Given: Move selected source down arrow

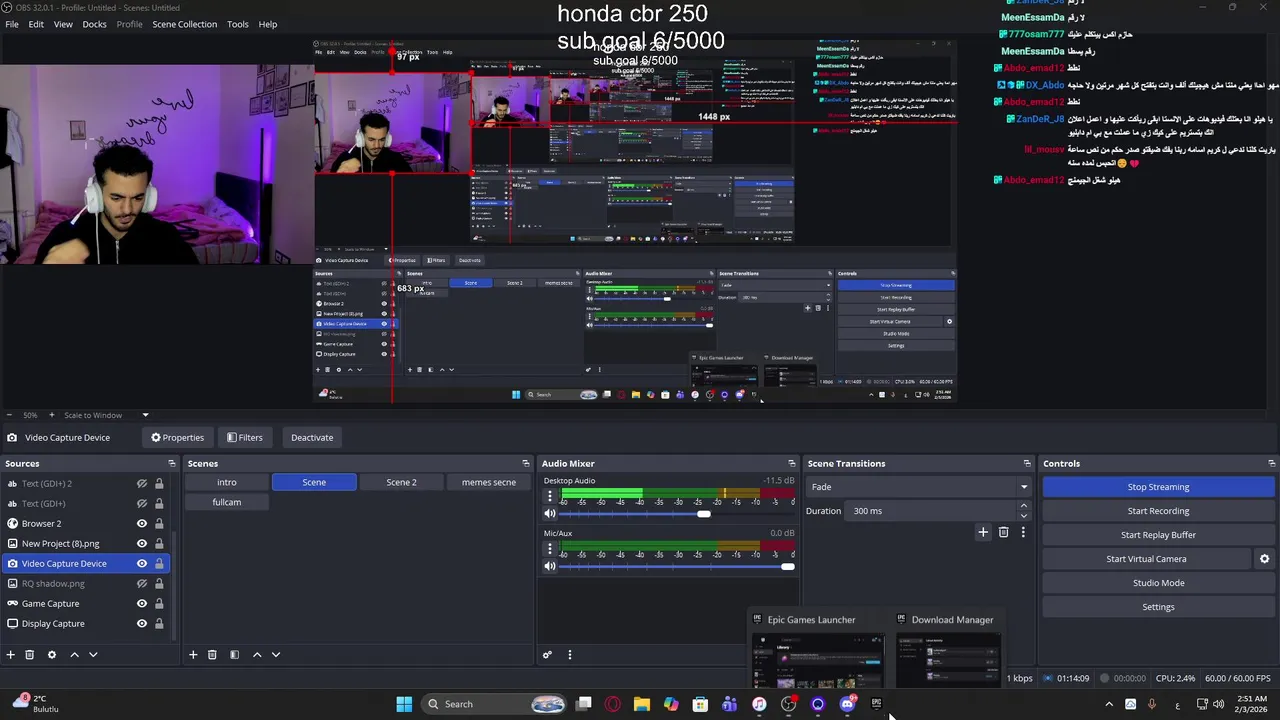Looking at the screenshot, I should (x=93, y=655).
